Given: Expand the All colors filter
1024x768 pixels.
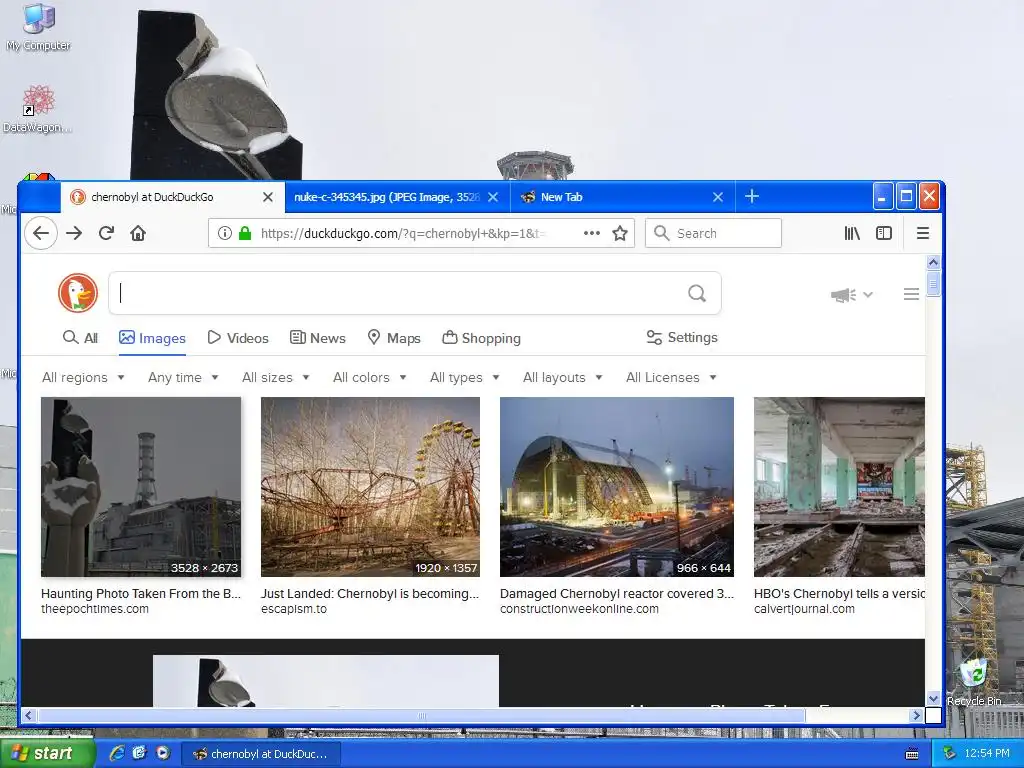Looking at the screenshot, I should [370, 377].
